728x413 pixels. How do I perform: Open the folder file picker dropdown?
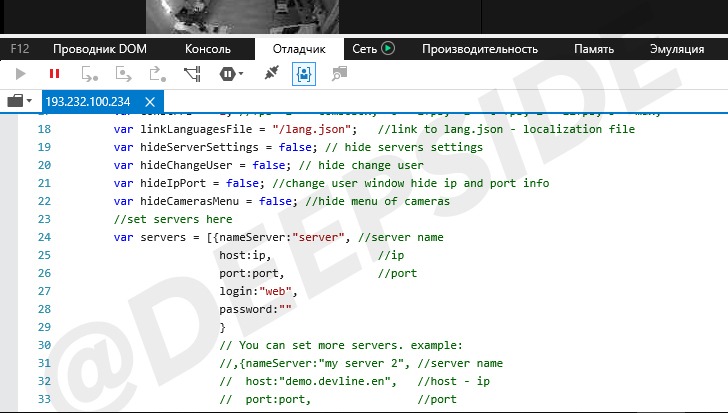20,102
